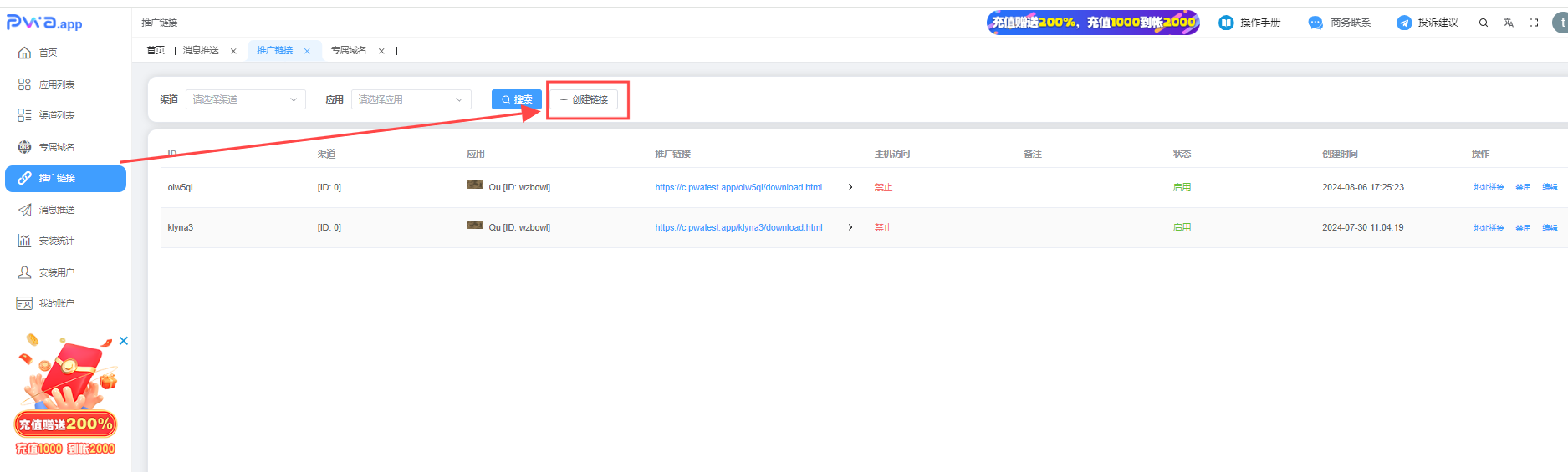Click the 启用 status in the olw5ql row
The image size is (1568, 472).
(x=1182, y=187)
